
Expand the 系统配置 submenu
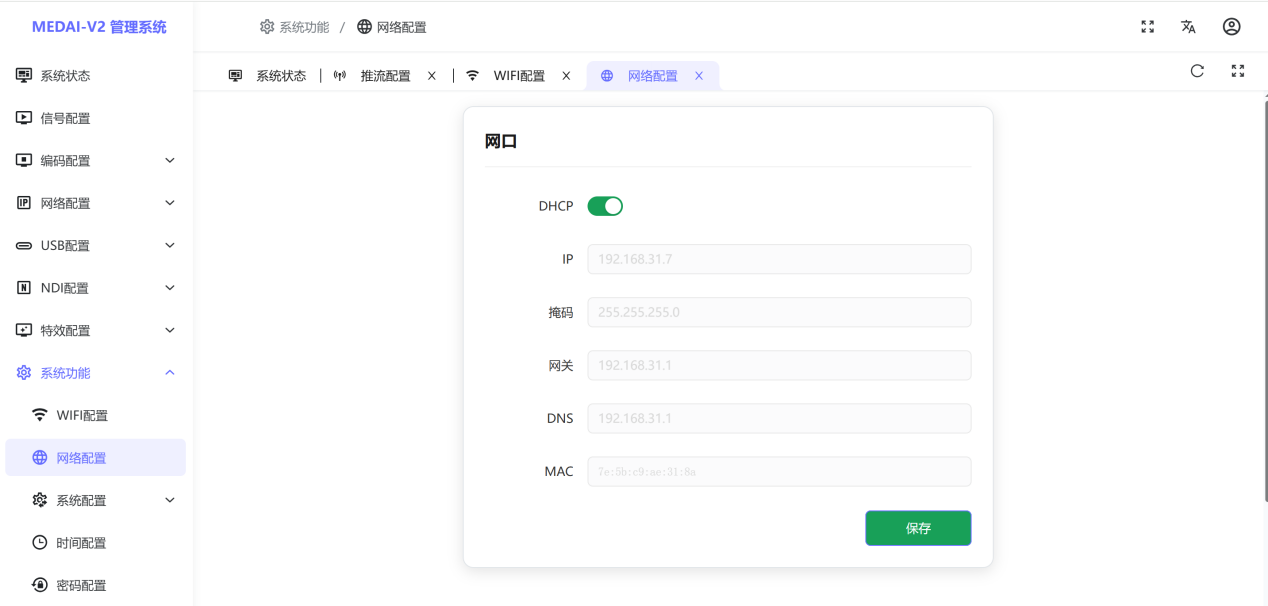(96, 500)
